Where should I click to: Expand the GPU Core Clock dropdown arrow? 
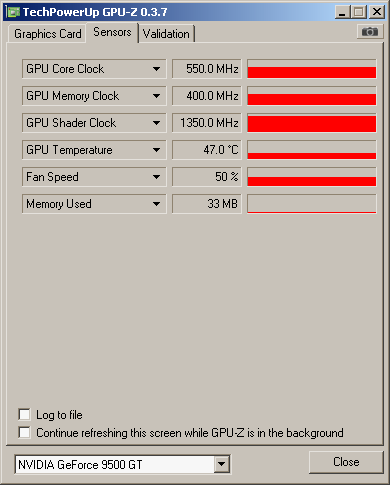point(156,69)
